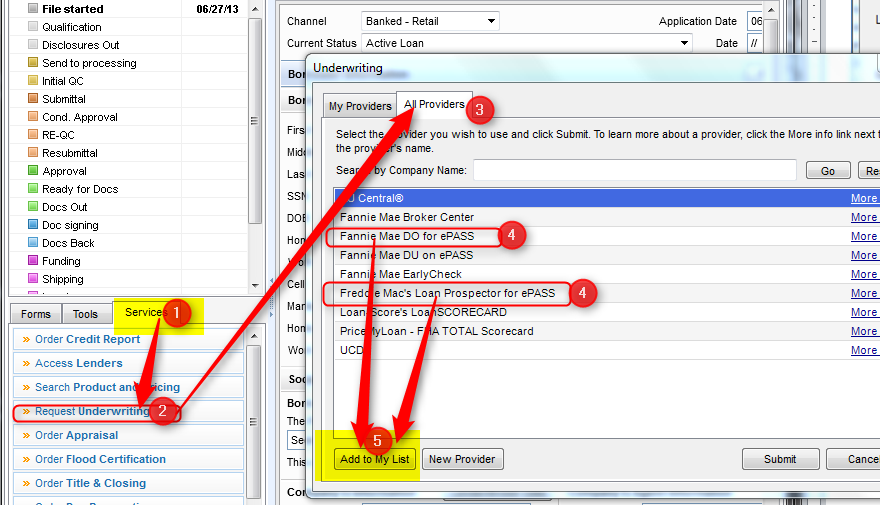Select the UCD provider row
Image resolution: width=880 pixels, height=505 pixels.
[x=607, y=351]
